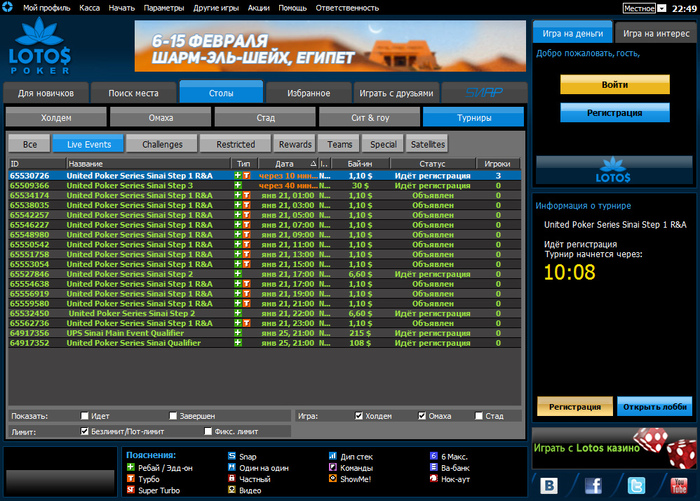Image resolution: width=700 pixels, height=501 pixels.
Task: Click the turbo icon in tournament 65534174 row
Action: pos(246,195)
